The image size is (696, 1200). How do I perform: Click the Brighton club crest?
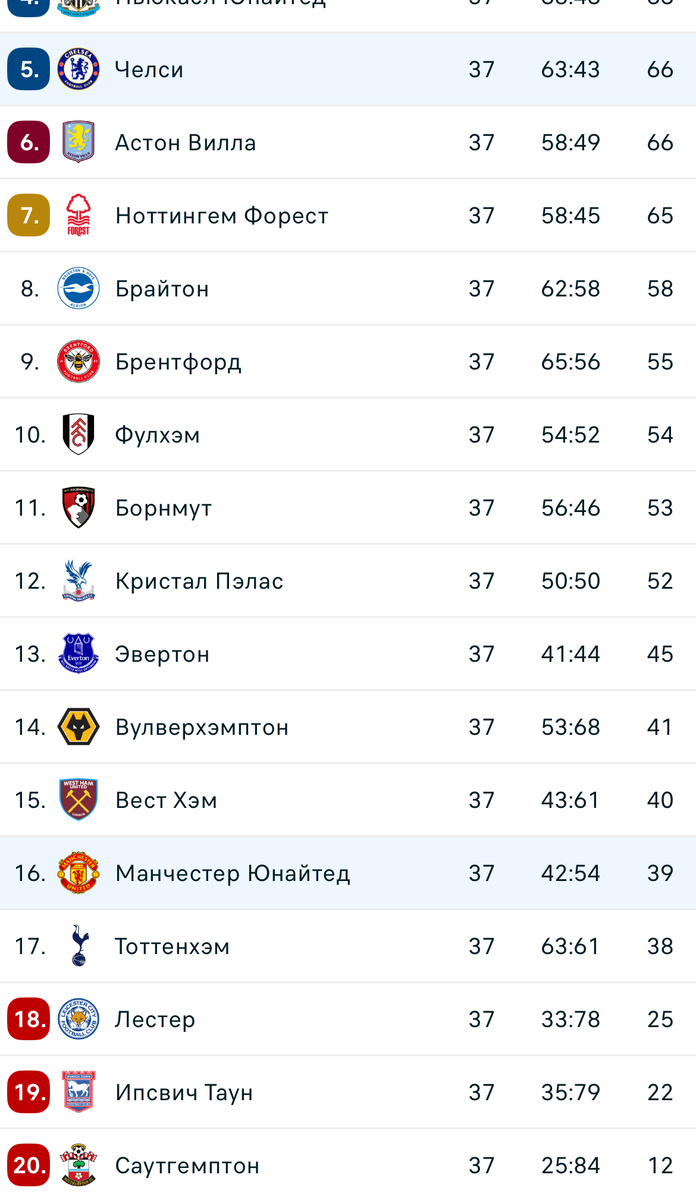(x=76, y=288)
